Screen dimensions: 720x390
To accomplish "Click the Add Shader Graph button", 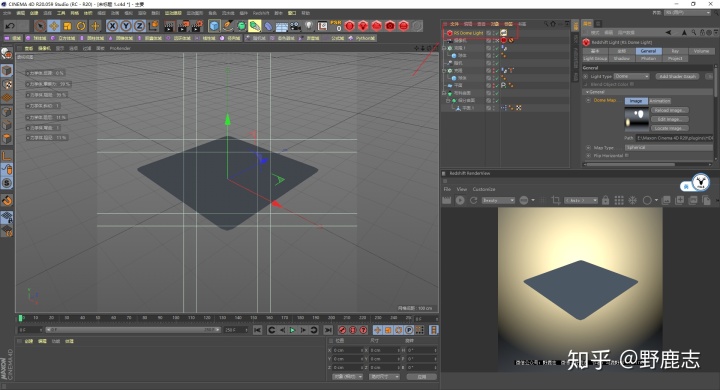I will tap(677, 76).
